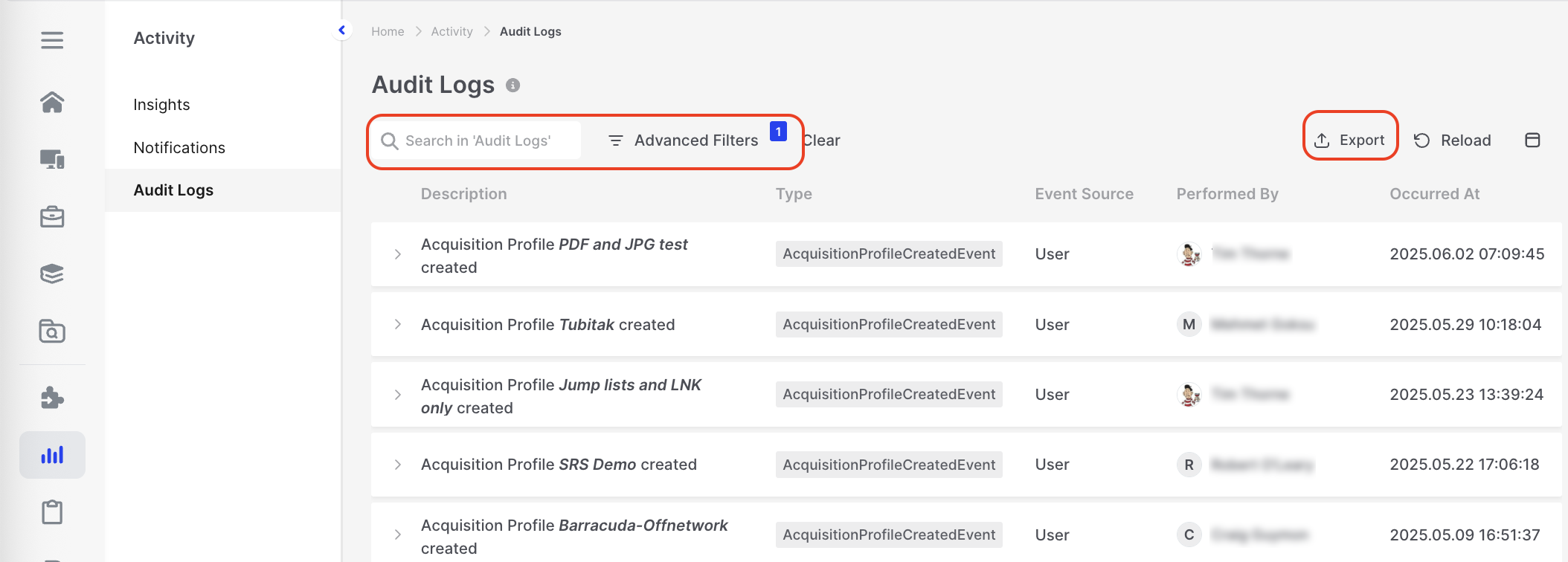Open Notifications in the Activity menu

(179, 148)
